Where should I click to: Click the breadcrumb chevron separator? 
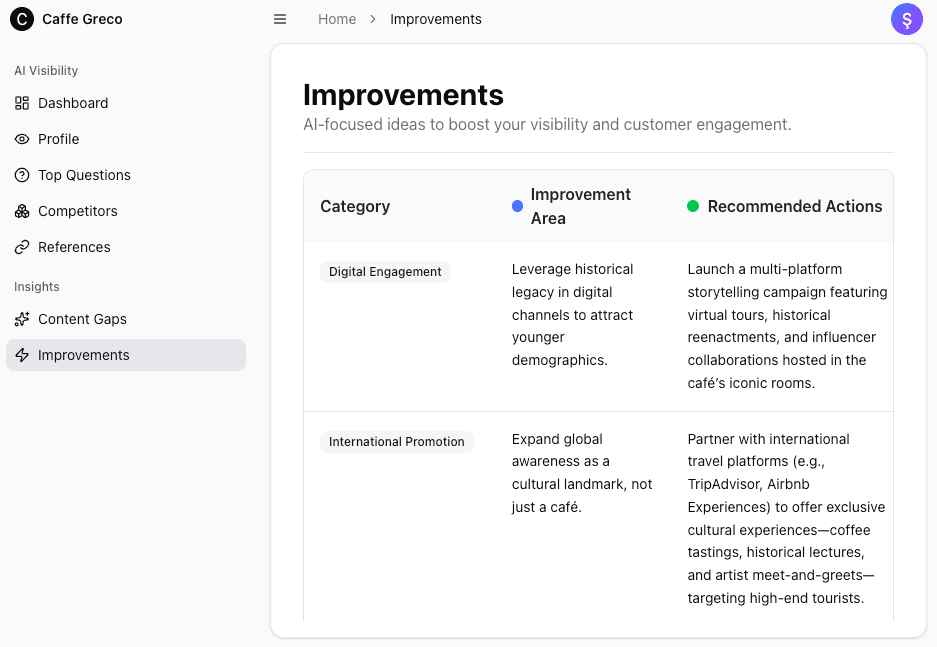coord(373,19)
